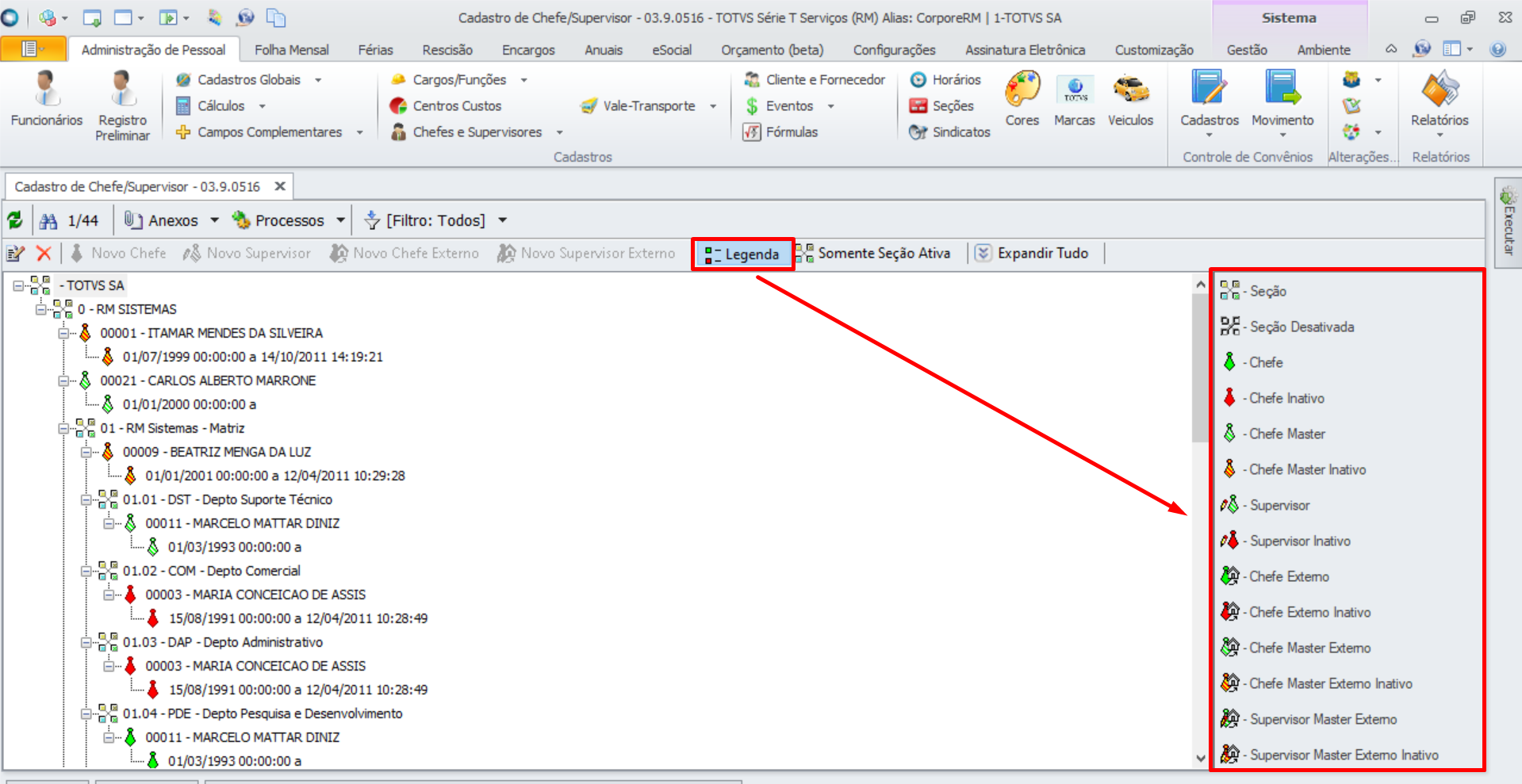Click the tree scrollbar up arrow

click(x=1200, y=284)
